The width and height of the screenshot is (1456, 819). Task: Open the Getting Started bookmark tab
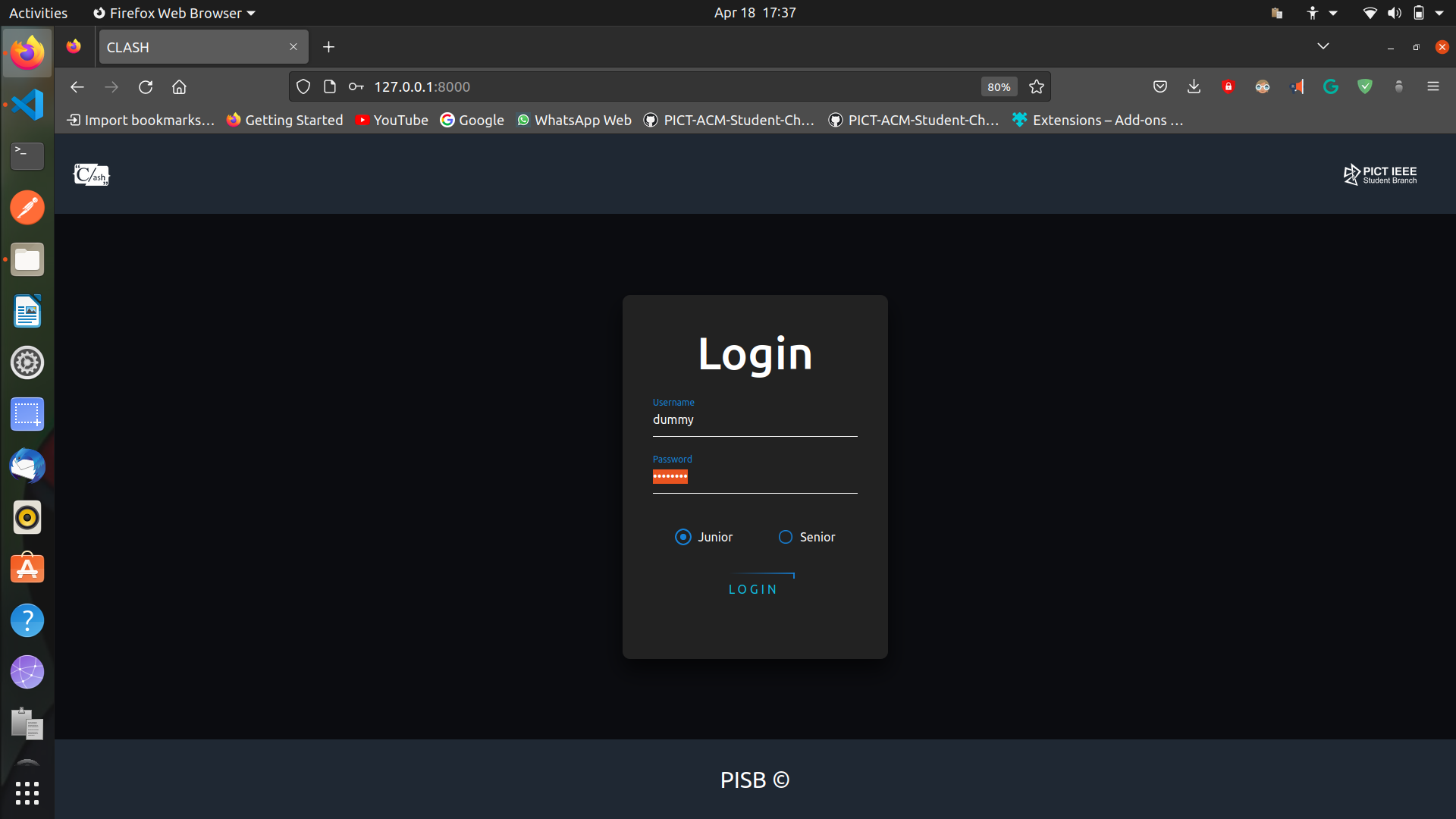284,120
